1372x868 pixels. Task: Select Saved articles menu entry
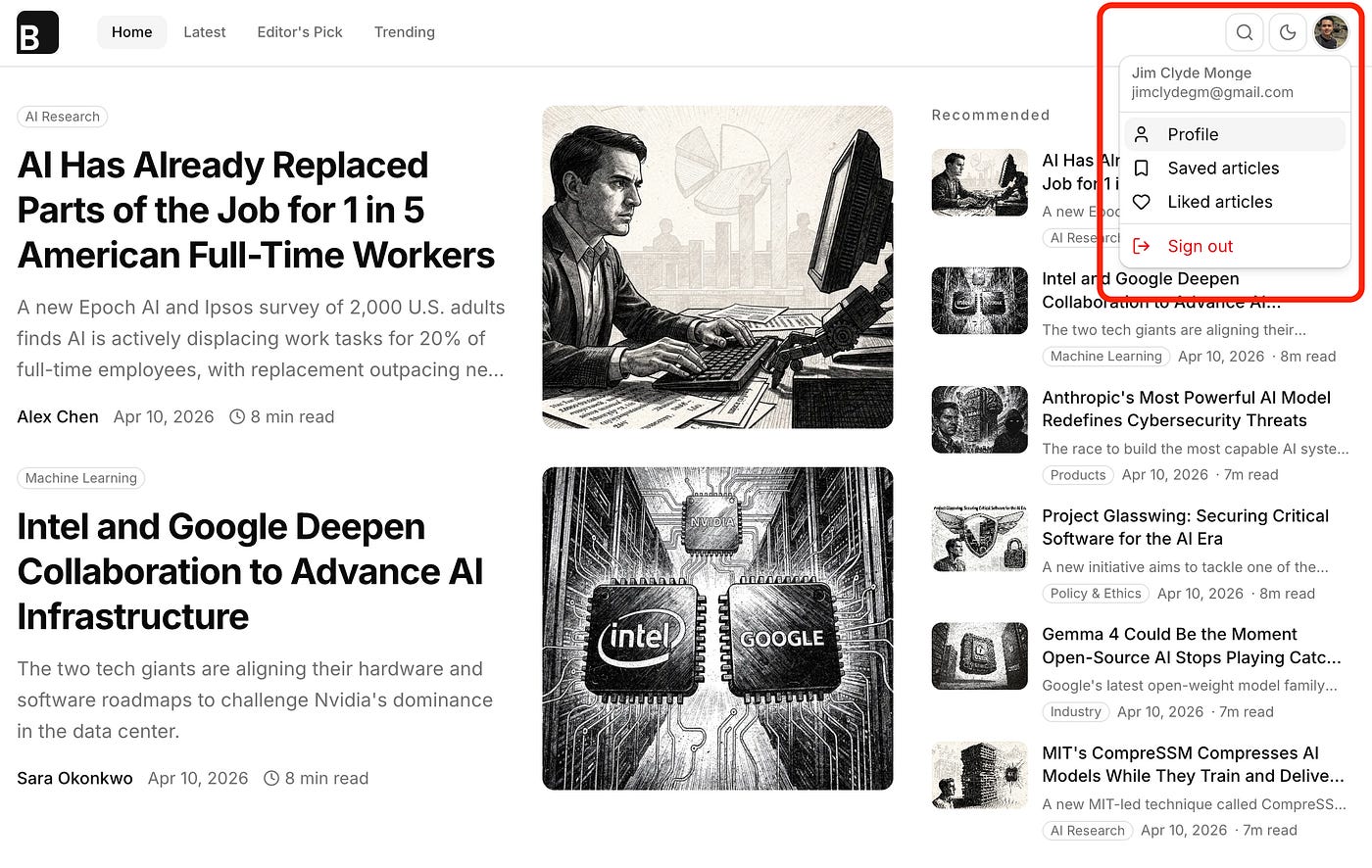pos(1235,169)
